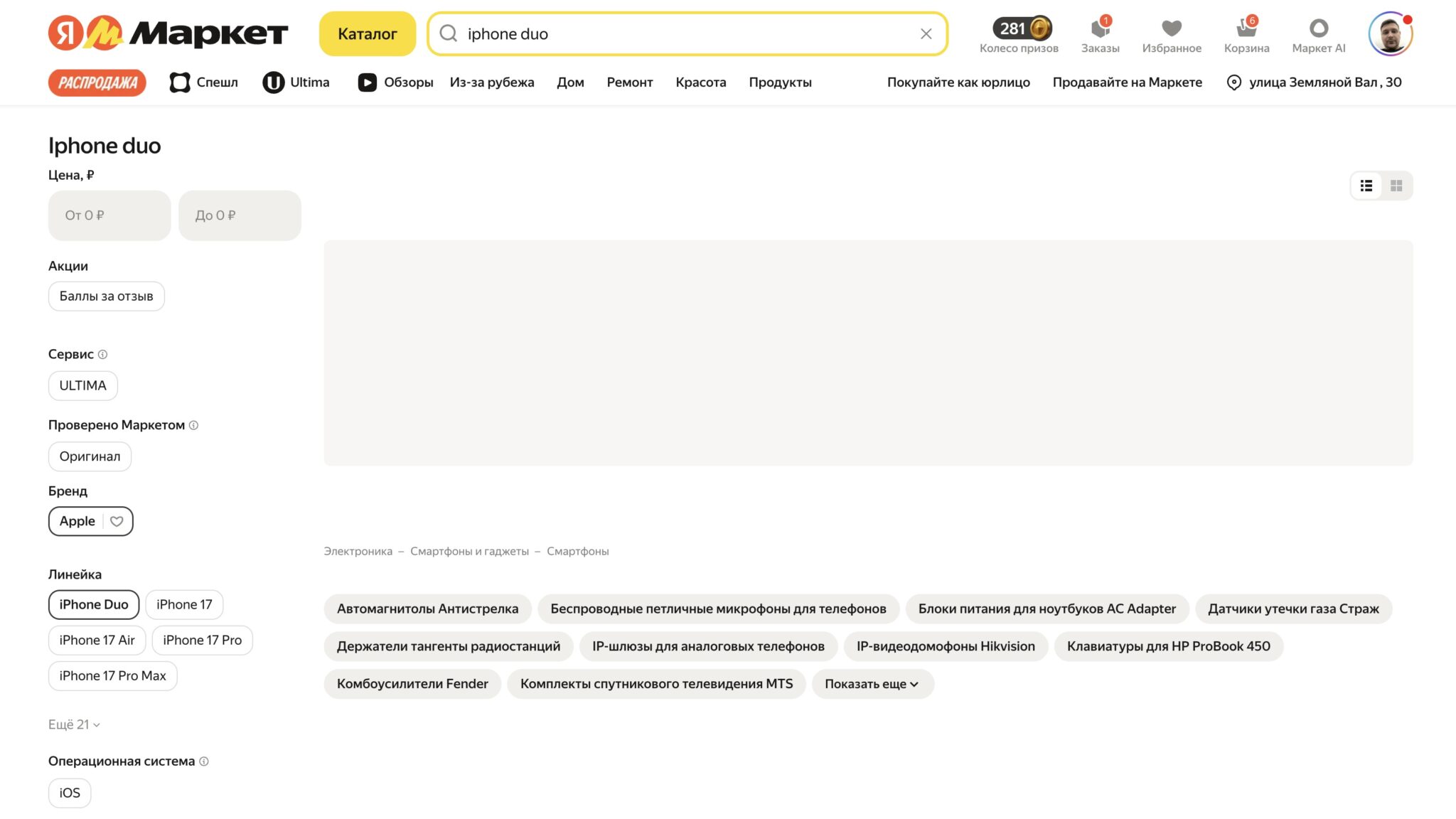This screenshot has width=1456, height=819.
Task: Open the Обзоры section
Action: click(x=395, y=82)
